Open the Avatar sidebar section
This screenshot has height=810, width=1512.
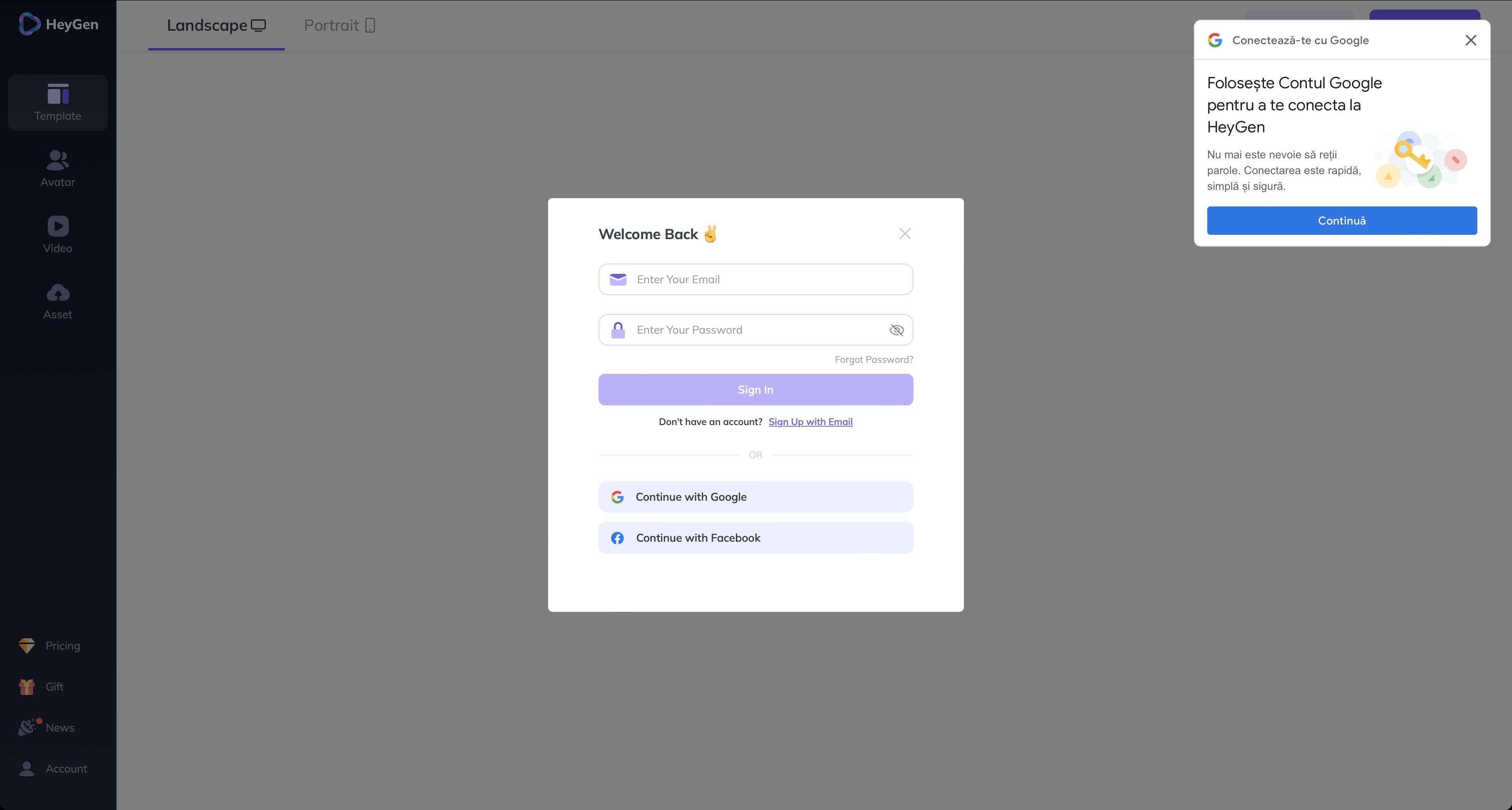tap(57, 169)
